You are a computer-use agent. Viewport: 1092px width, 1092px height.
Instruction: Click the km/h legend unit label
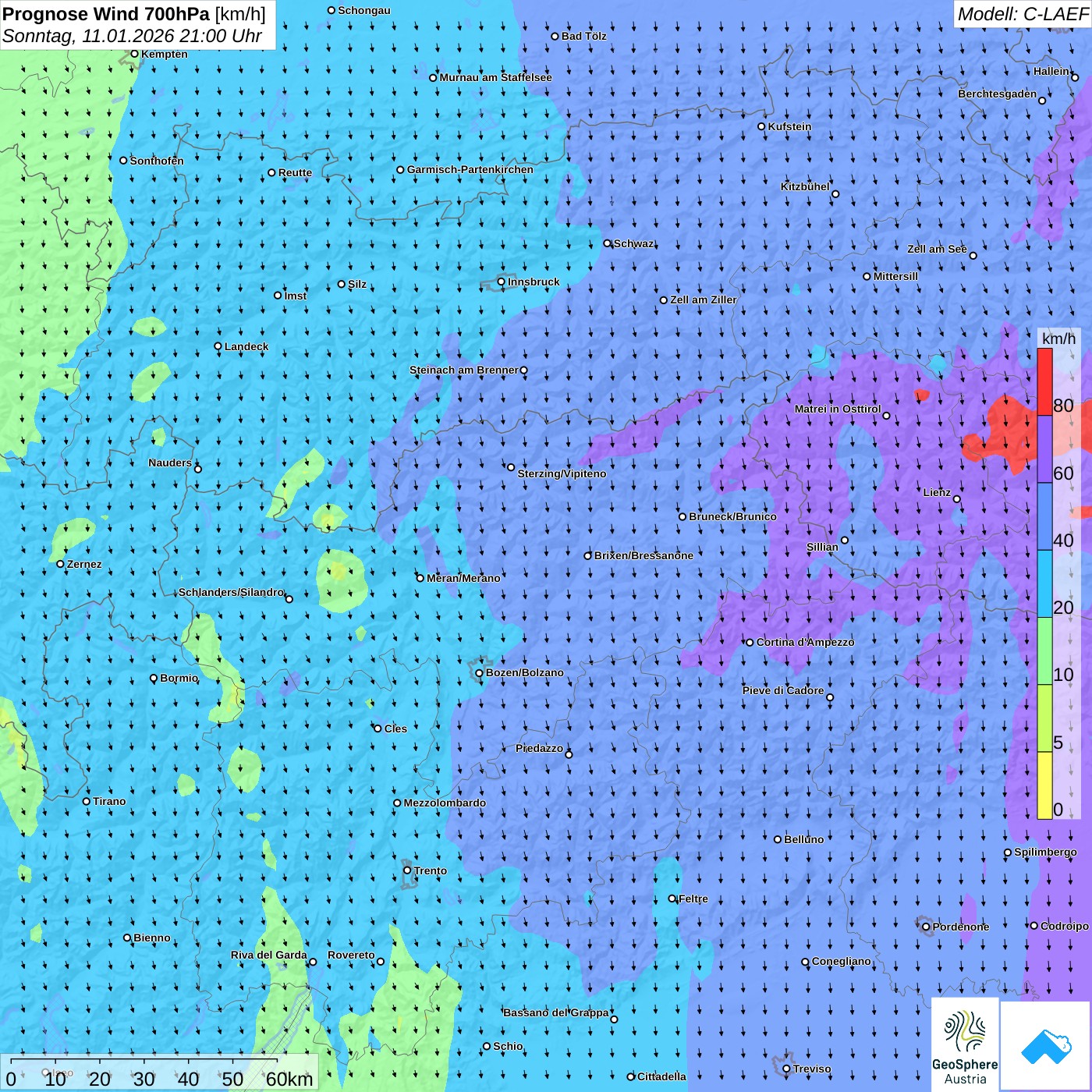coord(1058,339)
